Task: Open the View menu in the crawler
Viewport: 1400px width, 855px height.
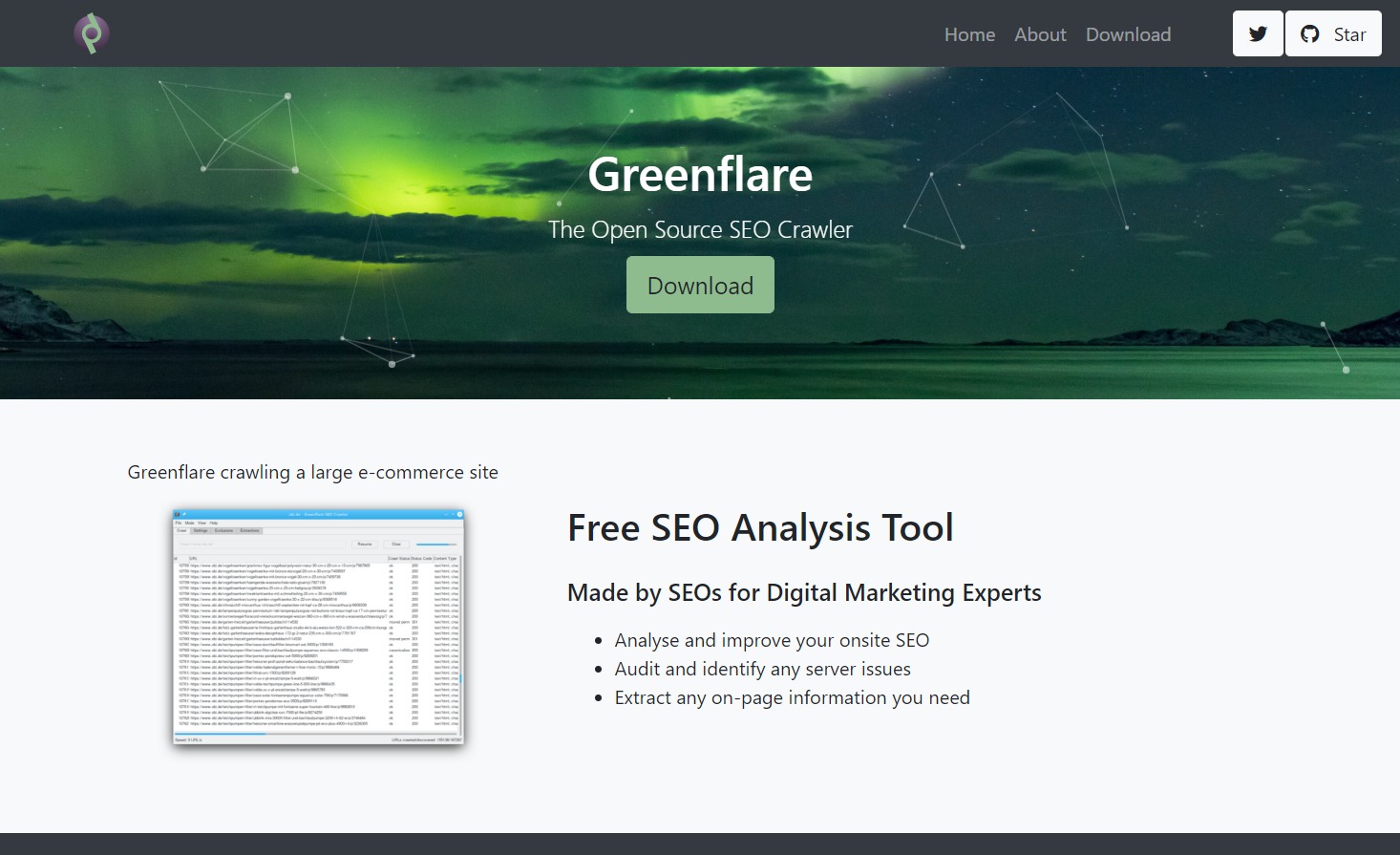Action: [202, 523]
